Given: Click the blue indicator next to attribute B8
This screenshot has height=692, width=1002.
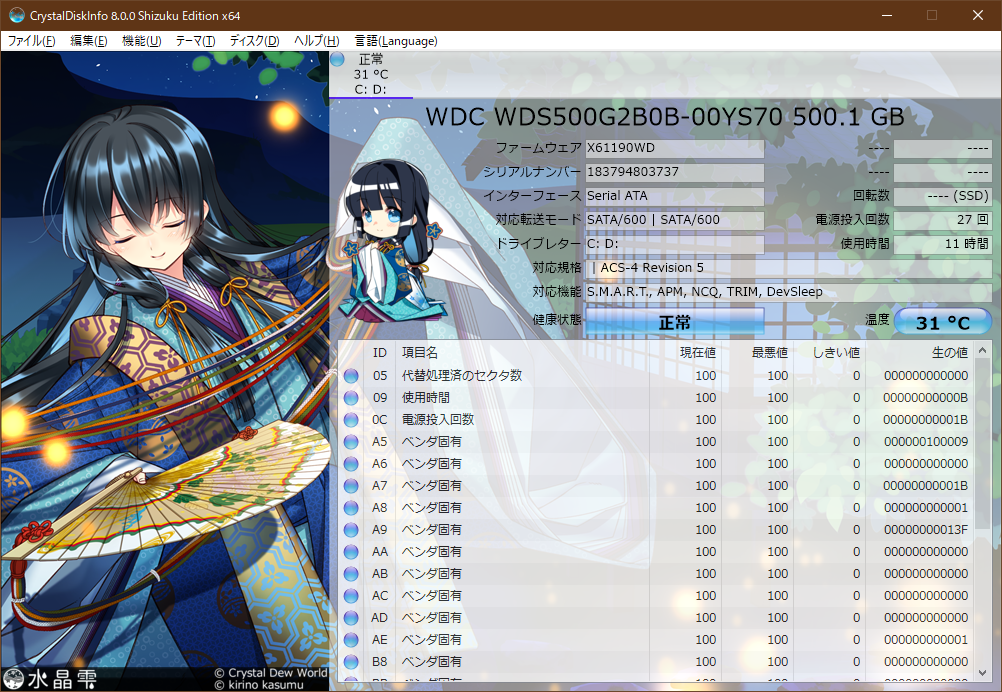Looking at the screenshot, I should click(x=350, y=661).
